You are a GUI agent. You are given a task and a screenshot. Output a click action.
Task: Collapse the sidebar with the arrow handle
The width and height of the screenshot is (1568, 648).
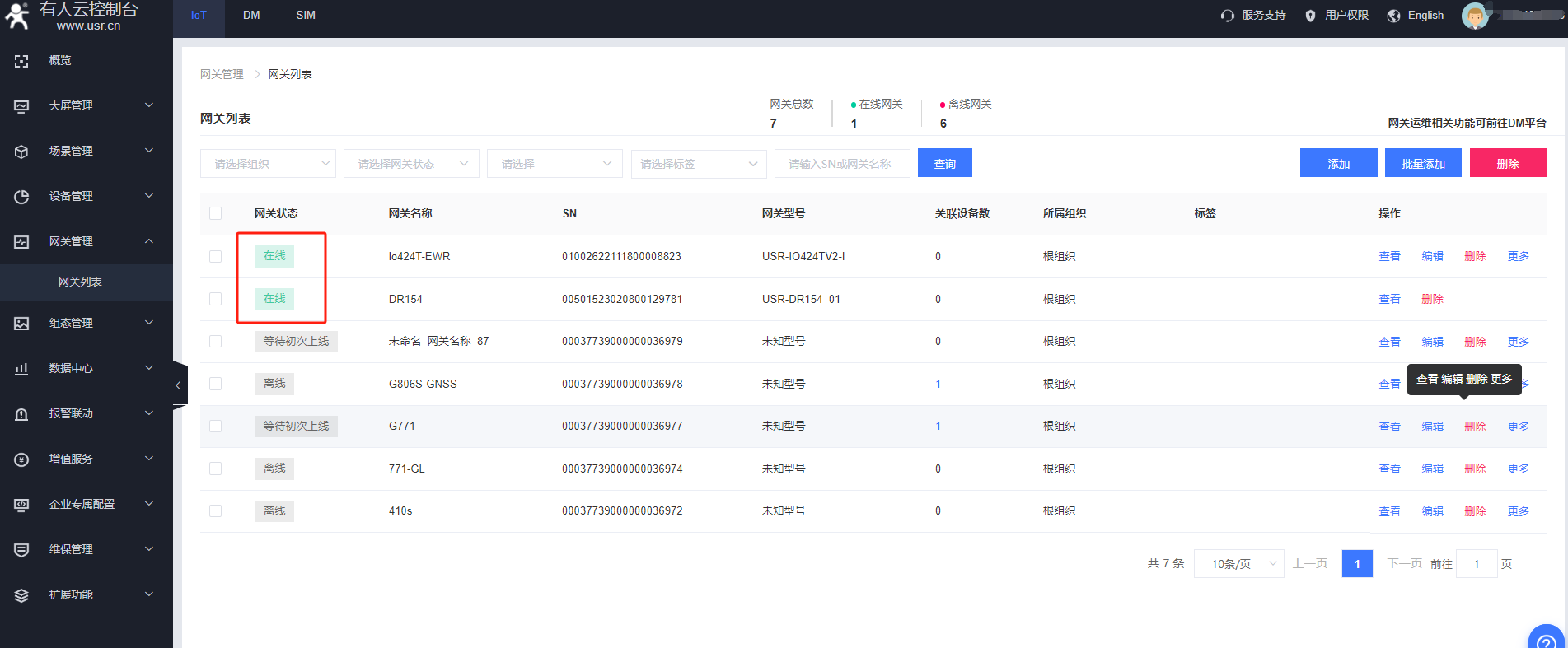pyautogui.click(x=179, y=385)
